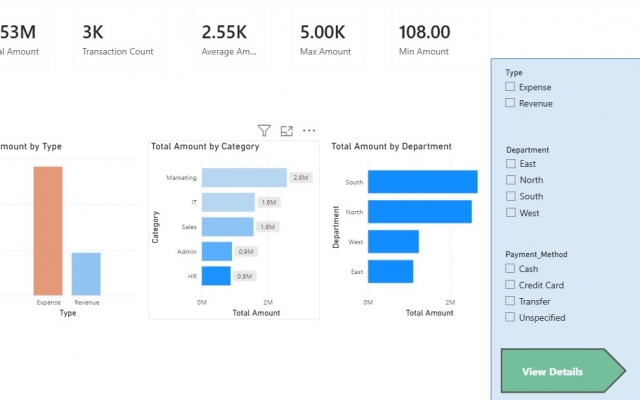The height and width of the screenshot is (400, 640).
Task: Select the Max Amount card
Action: point(327,38)
